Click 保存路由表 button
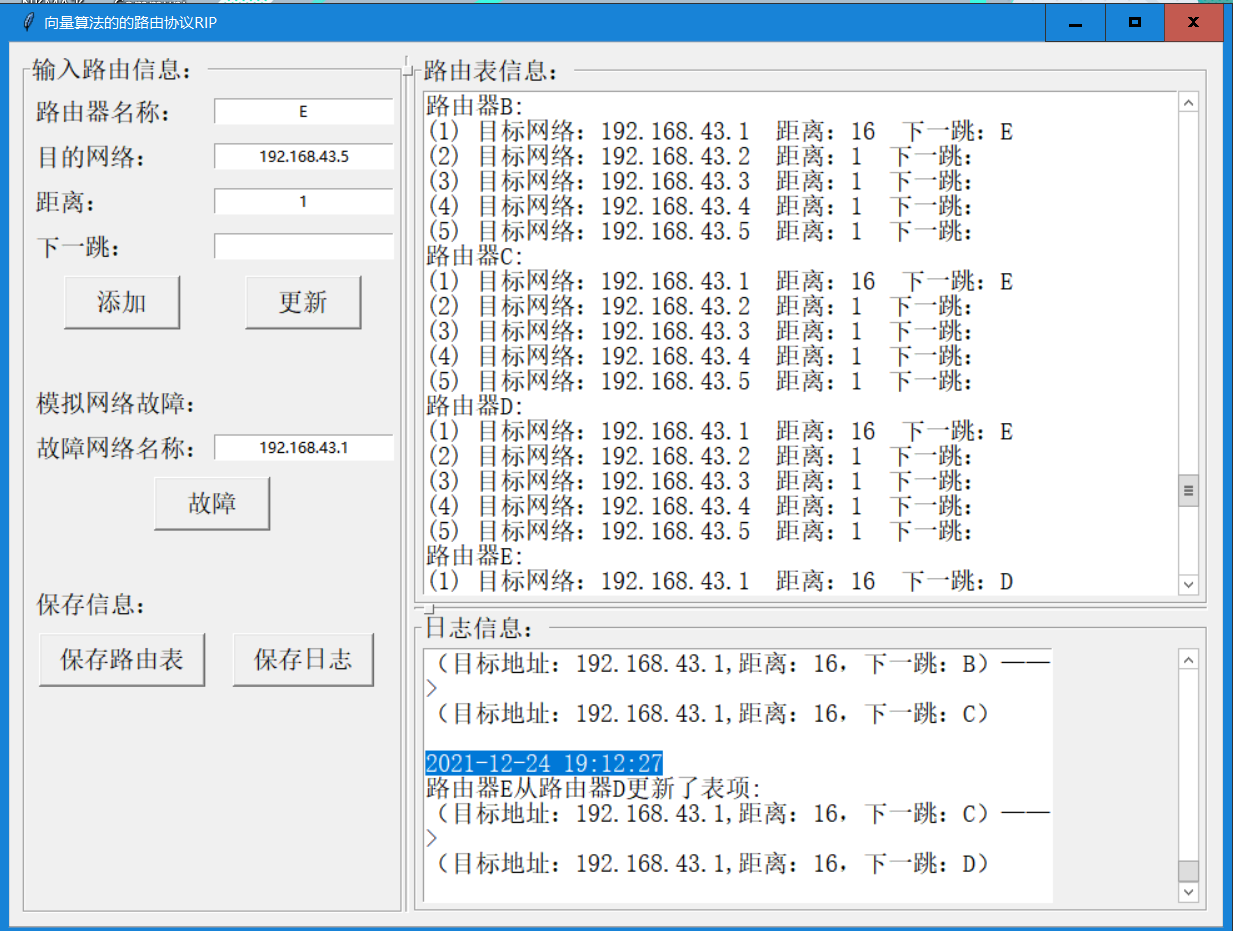Screen dimensions: 1233x931 pos(122,660)
